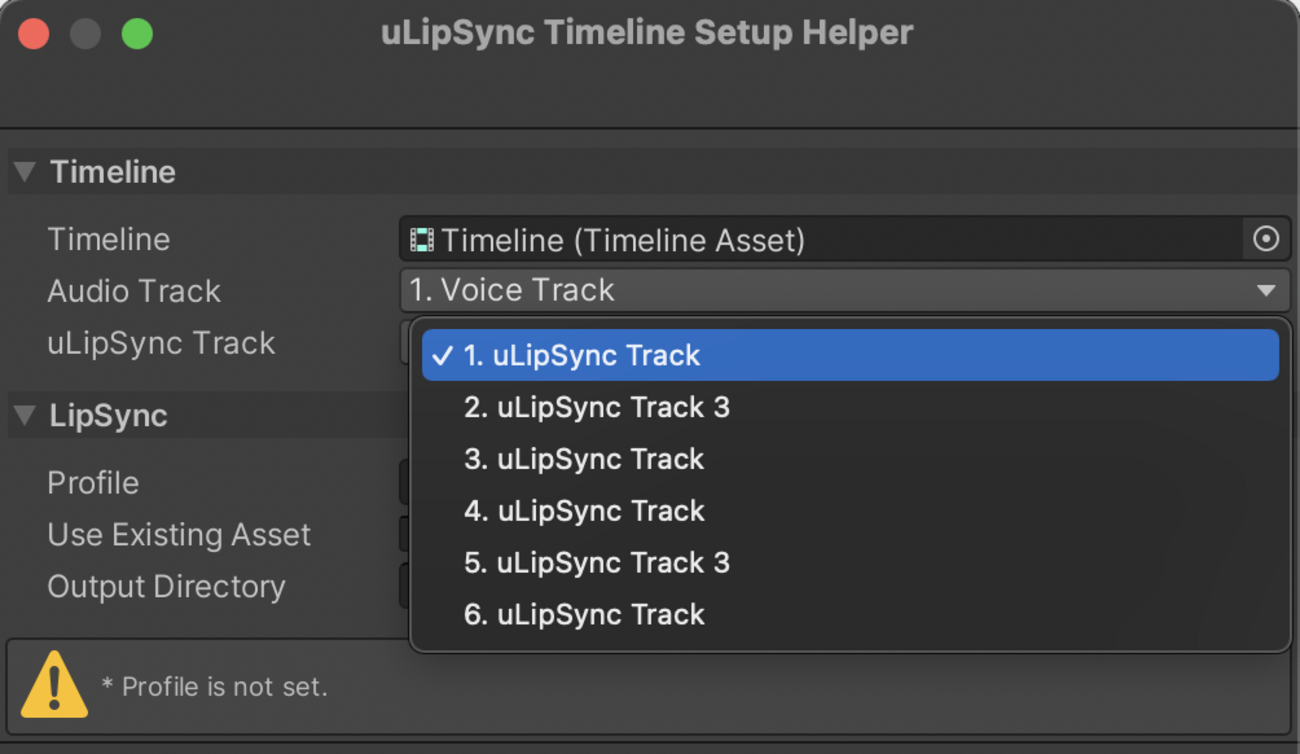Click the Timeline (Timeline Asset) field

coord(820,240)
